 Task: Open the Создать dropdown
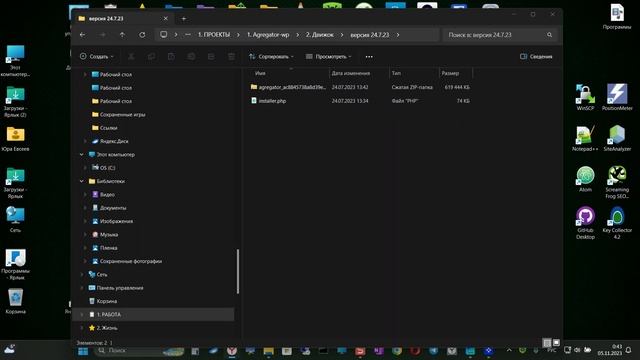97,57
